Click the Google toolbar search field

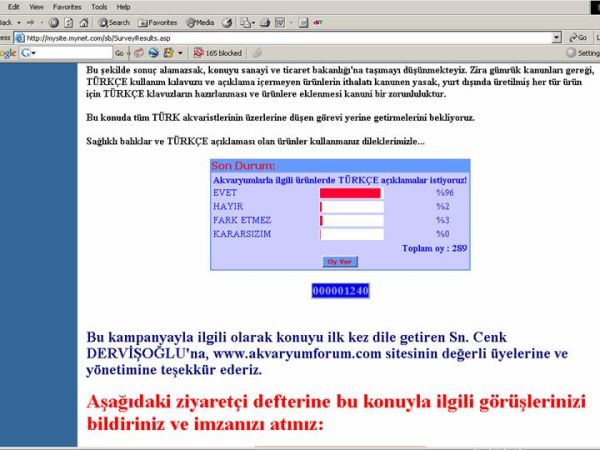coord(74,53)
